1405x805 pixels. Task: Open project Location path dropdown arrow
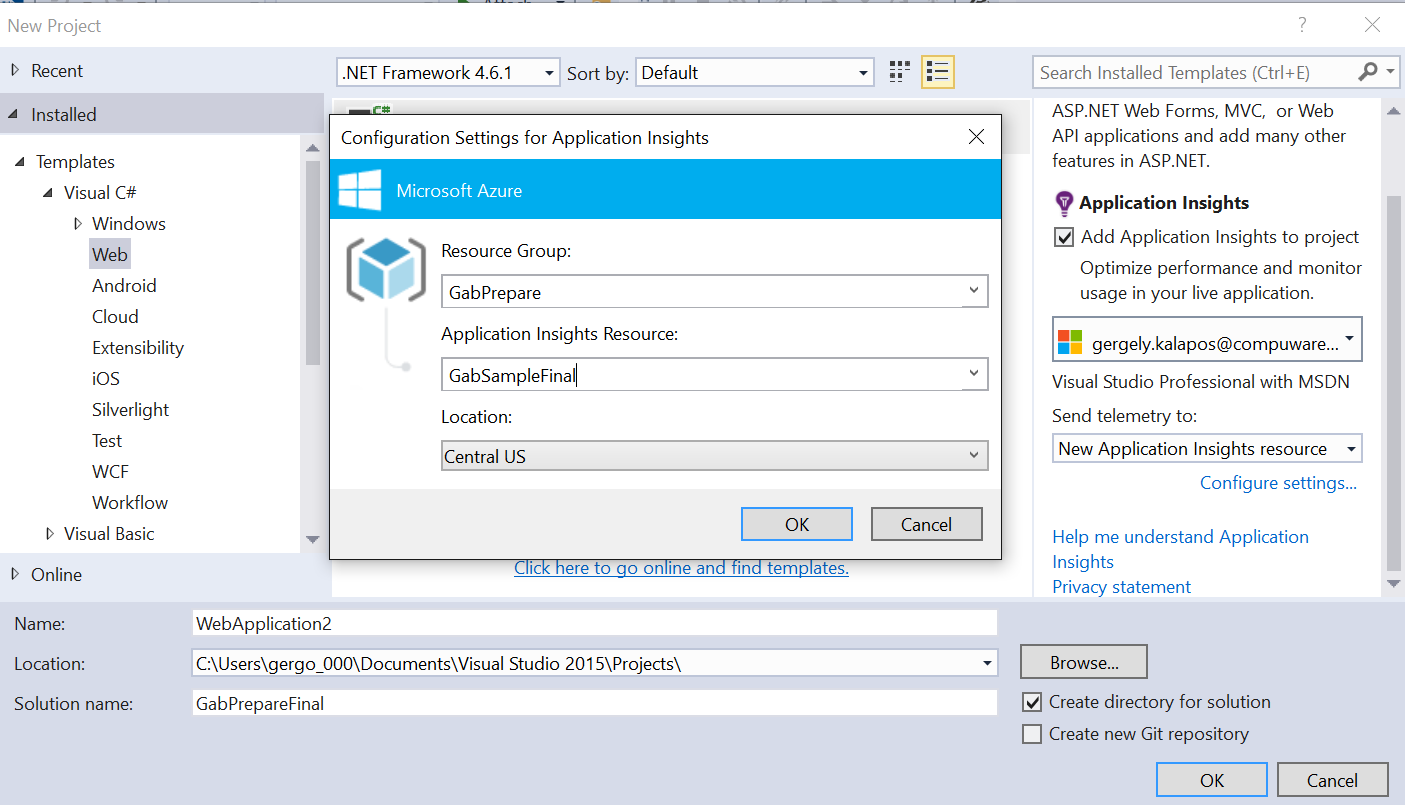987,662
